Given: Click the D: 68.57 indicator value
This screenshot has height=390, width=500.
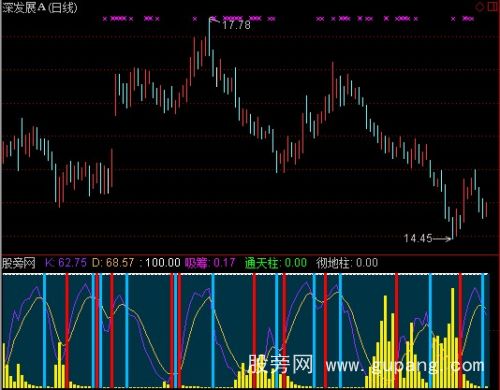Looking at the screenshot, I should point(113,263).
